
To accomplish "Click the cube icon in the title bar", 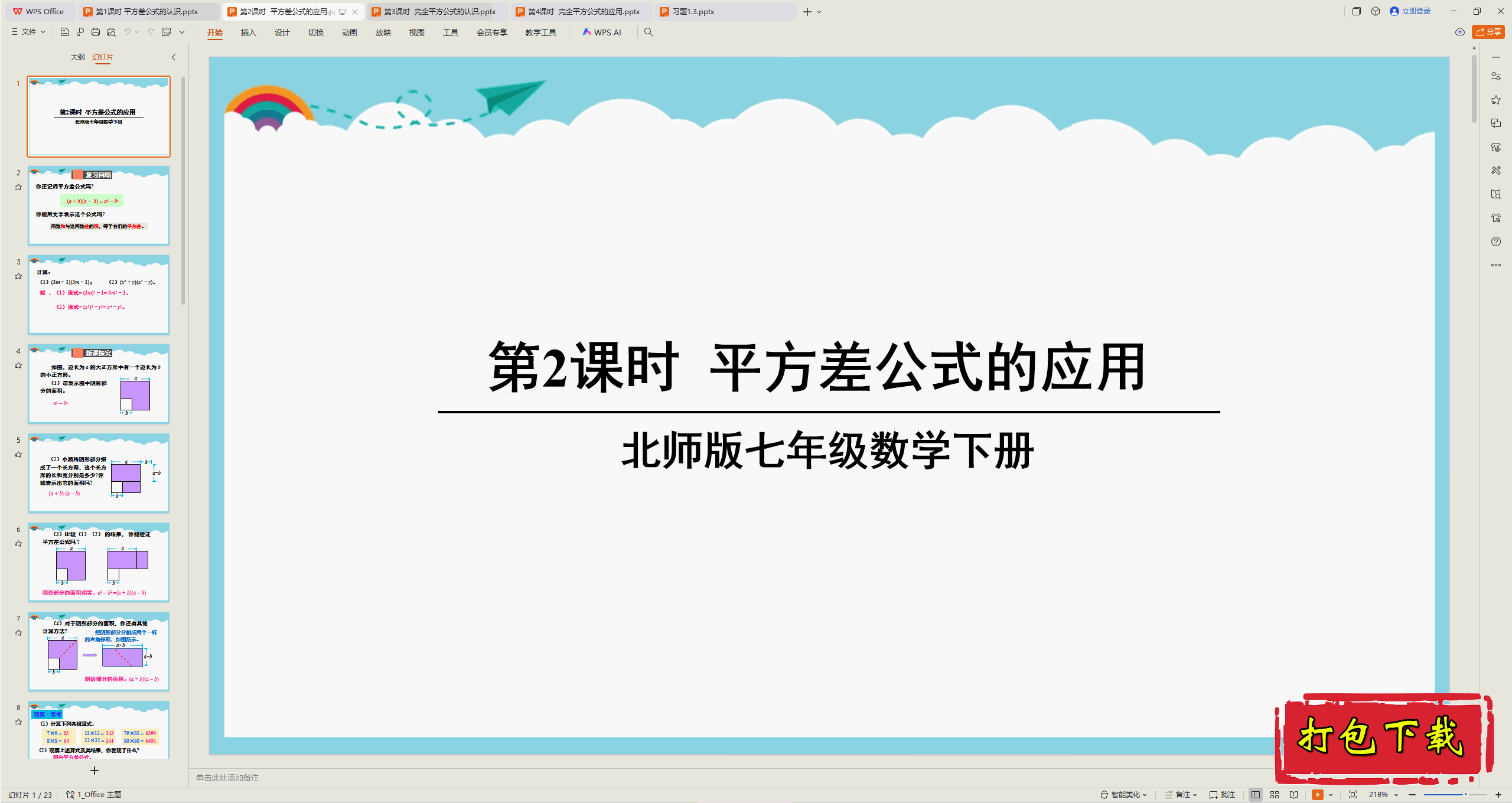I will click(x=1376, y=11).
